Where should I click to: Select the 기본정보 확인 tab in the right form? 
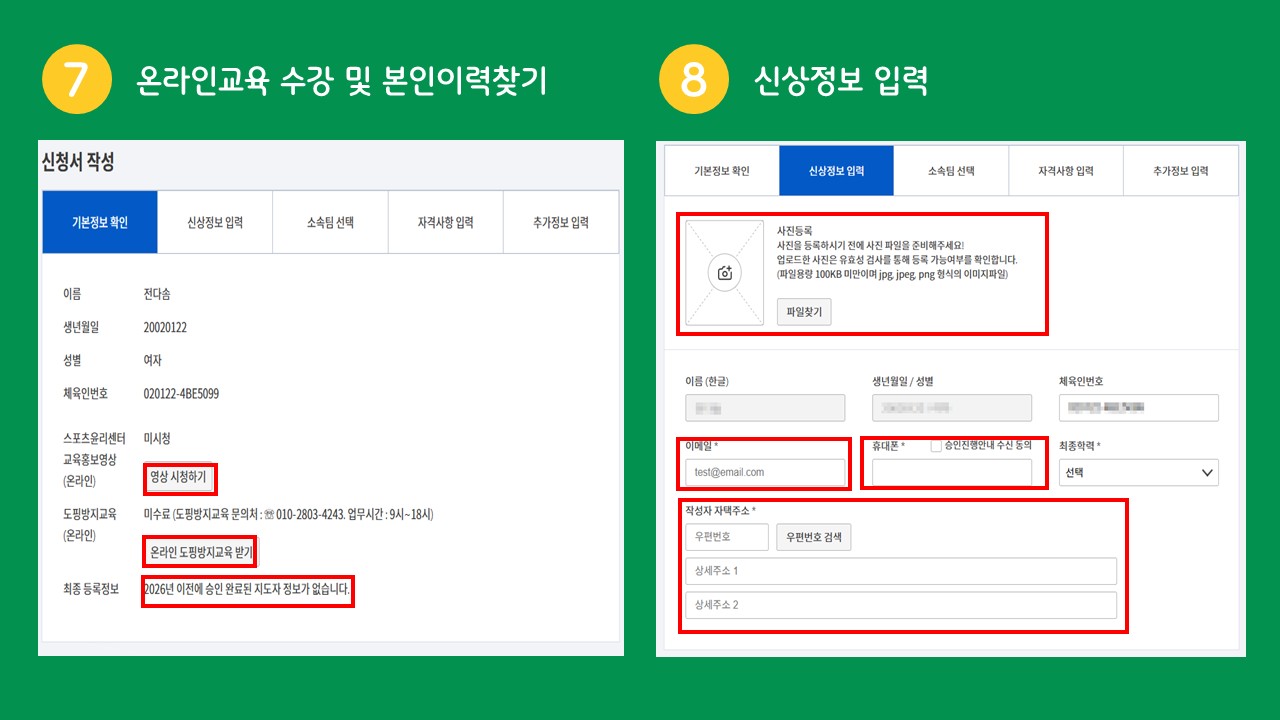(722, 171)
